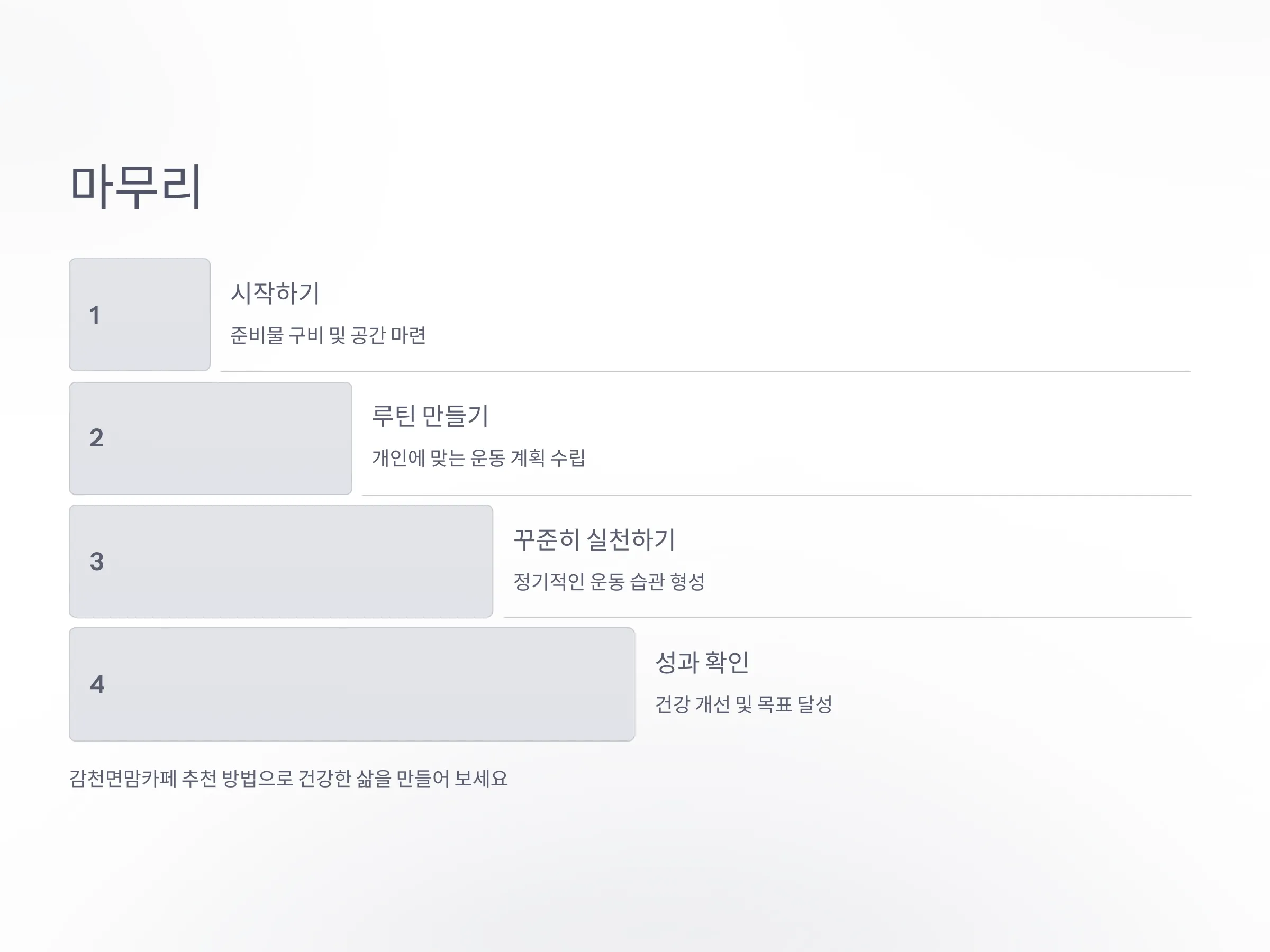Click the number 4 label

97,684
